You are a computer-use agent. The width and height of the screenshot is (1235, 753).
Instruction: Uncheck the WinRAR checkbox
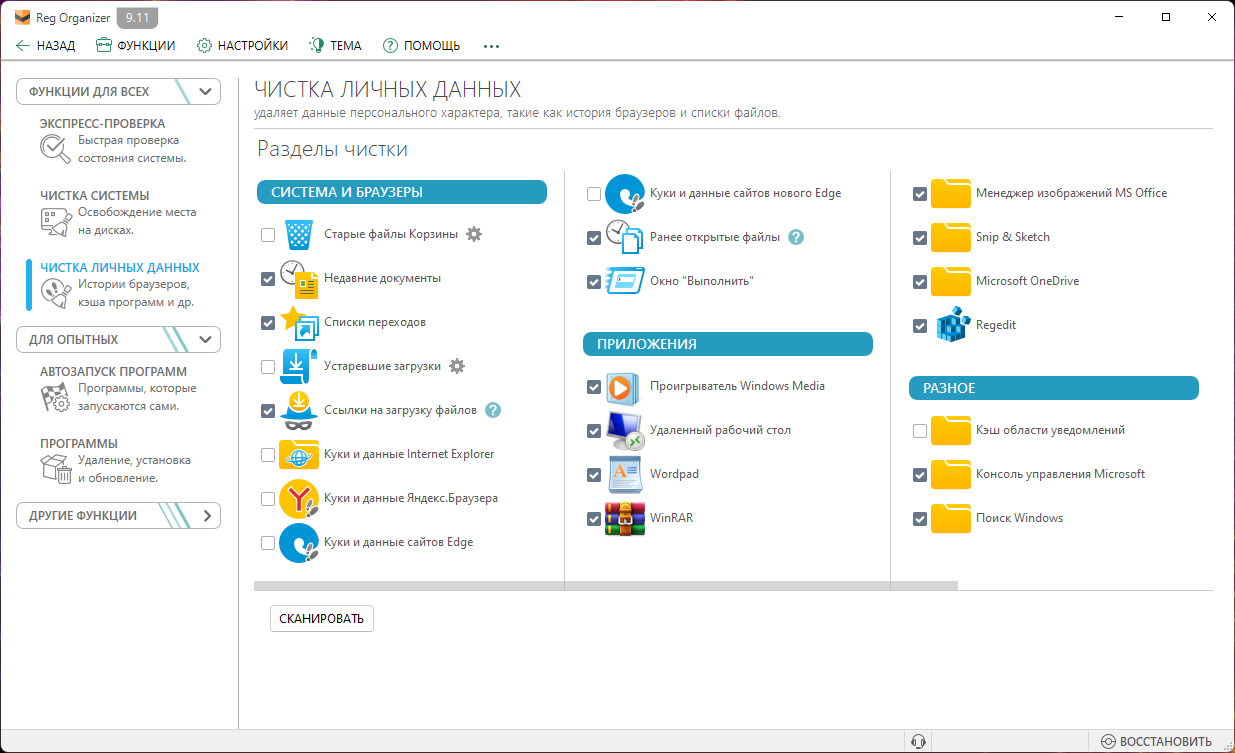594,519
